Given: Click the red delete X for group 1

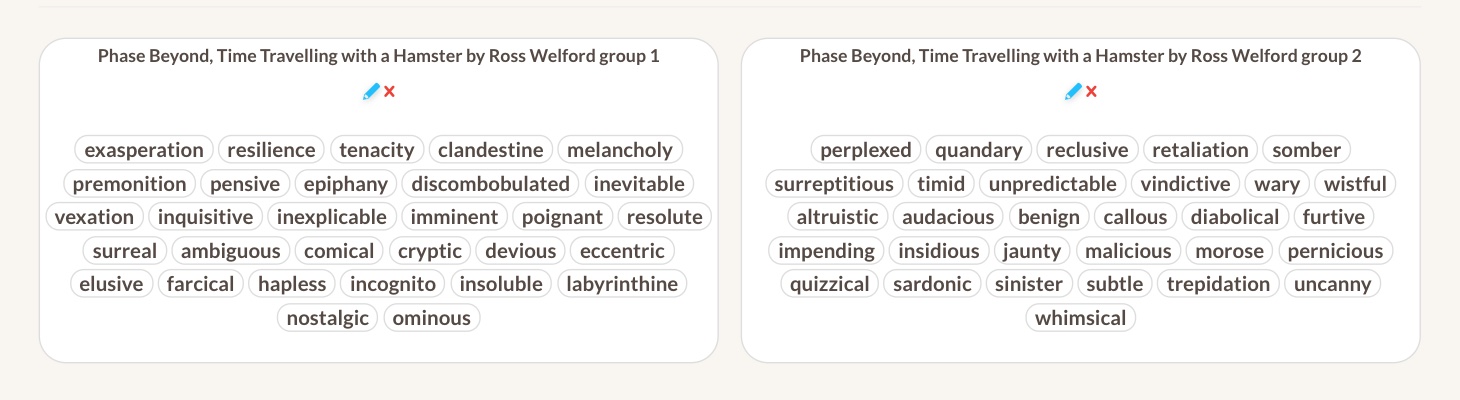Looking at the screenshot, I should coord(390,91).
